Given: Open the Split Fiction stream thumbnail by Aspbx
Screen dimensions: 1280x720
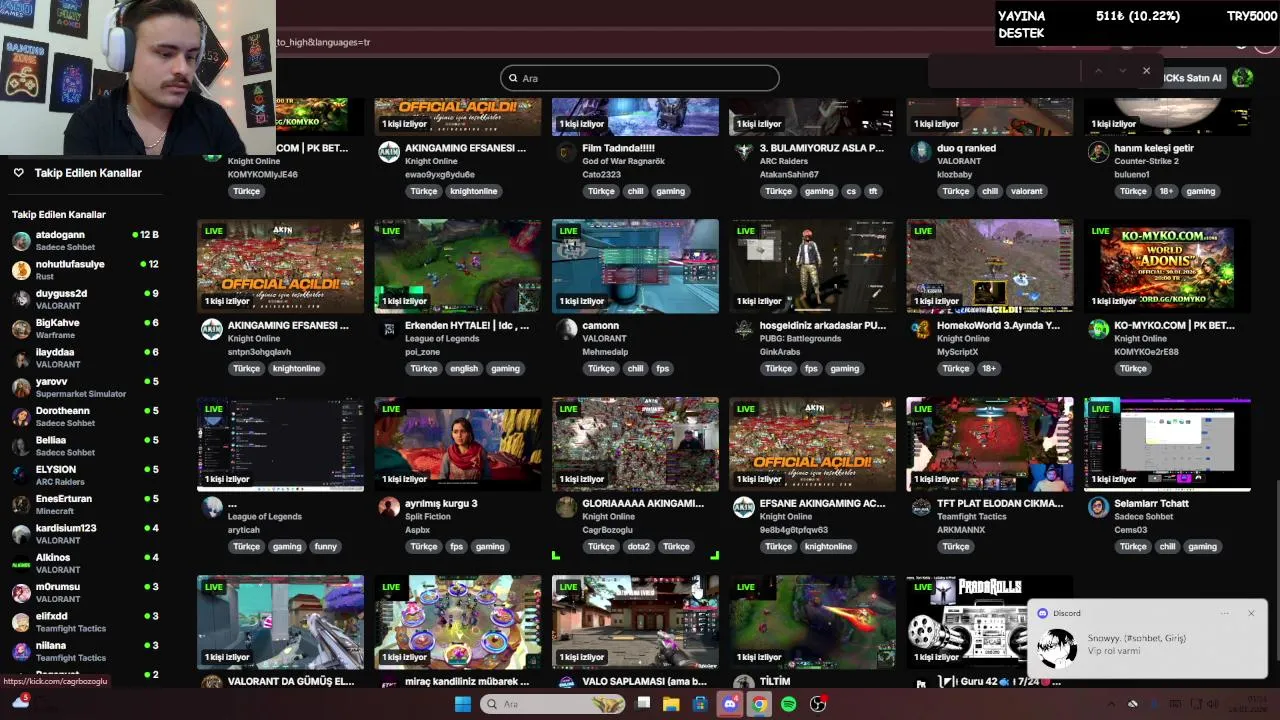Looking at the screenshot, I should tap(458, 444).
